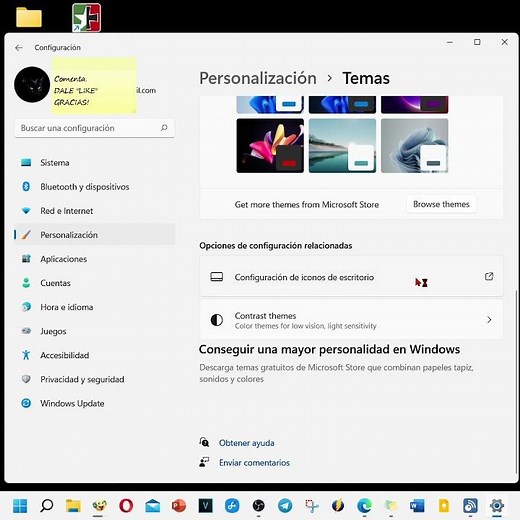
Task: Click the black cat profile picture
Action: pos(32,85)
